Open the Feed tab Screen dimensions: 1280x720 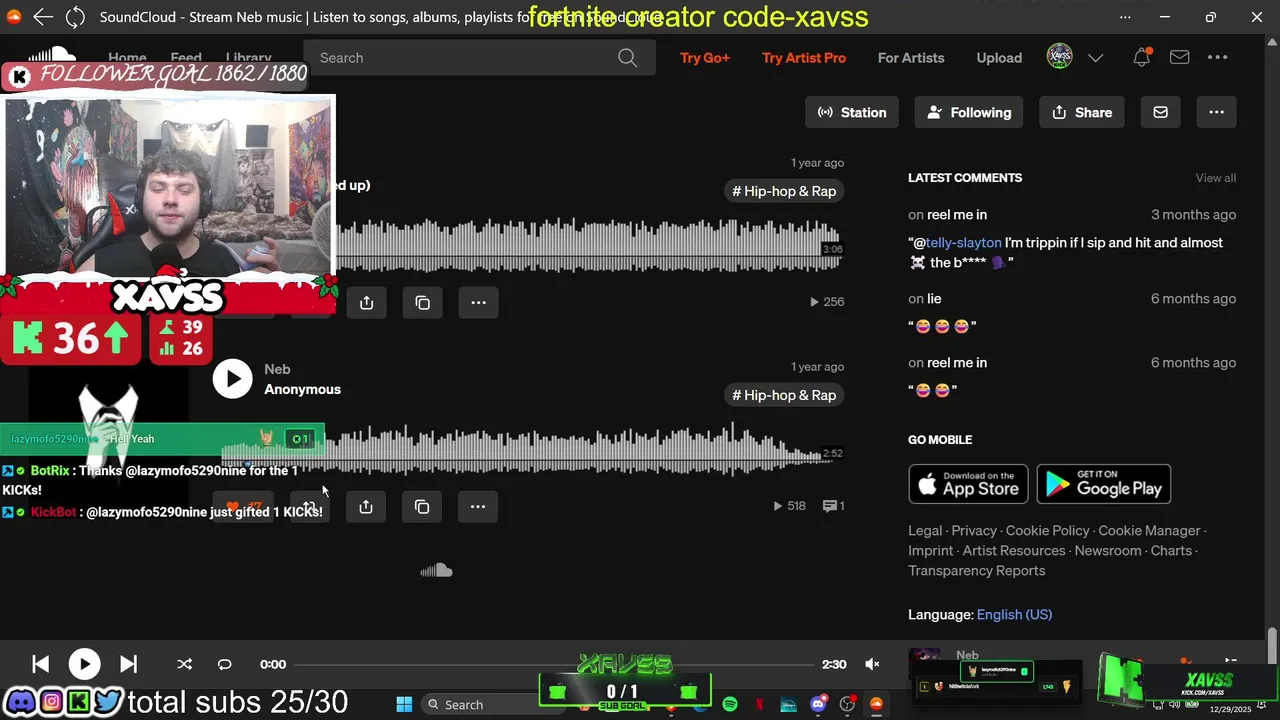(x=186, y=57)
